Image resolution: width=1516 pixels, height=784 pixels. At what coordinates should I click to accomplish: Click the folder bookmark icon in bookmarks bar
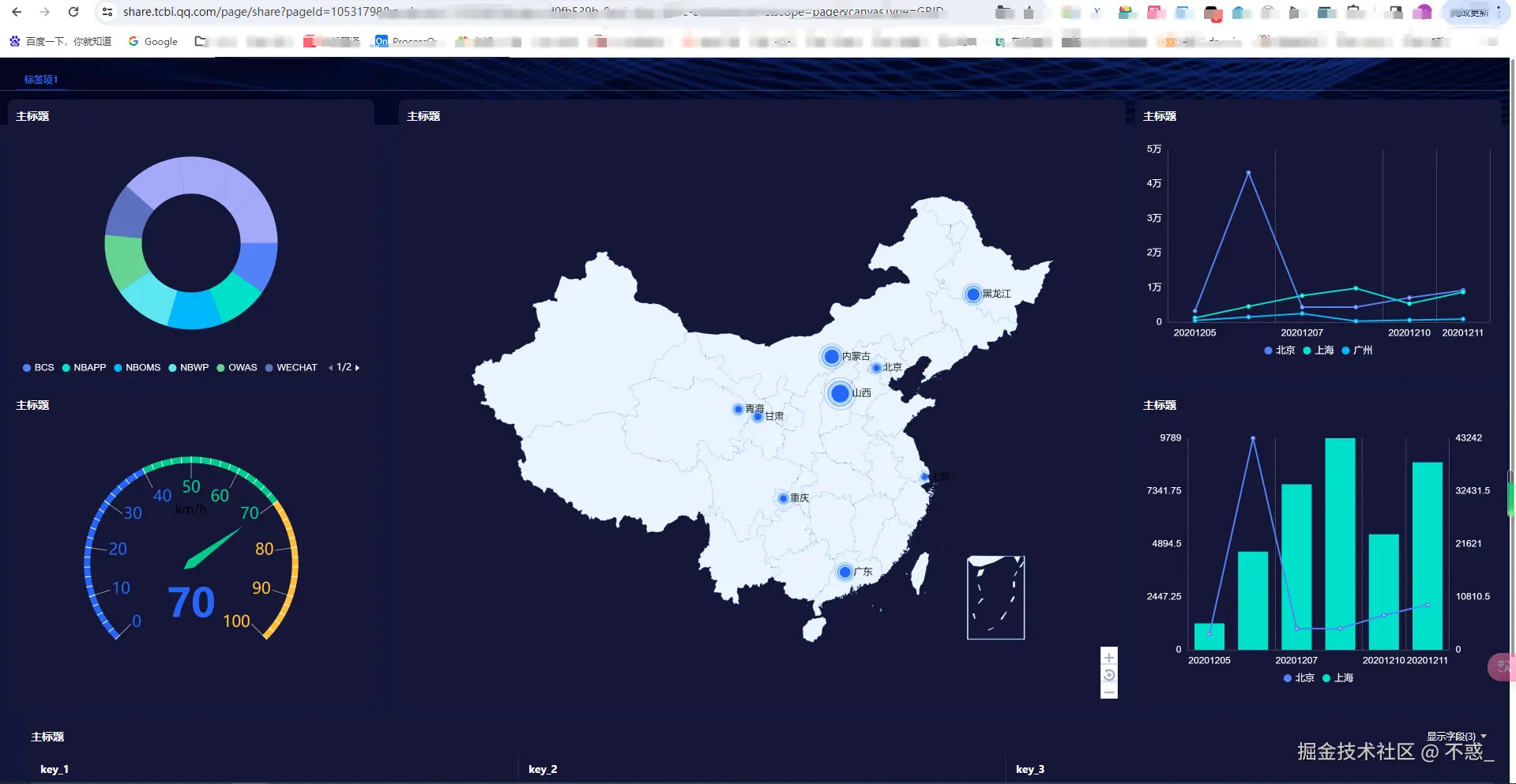(201, 41)
